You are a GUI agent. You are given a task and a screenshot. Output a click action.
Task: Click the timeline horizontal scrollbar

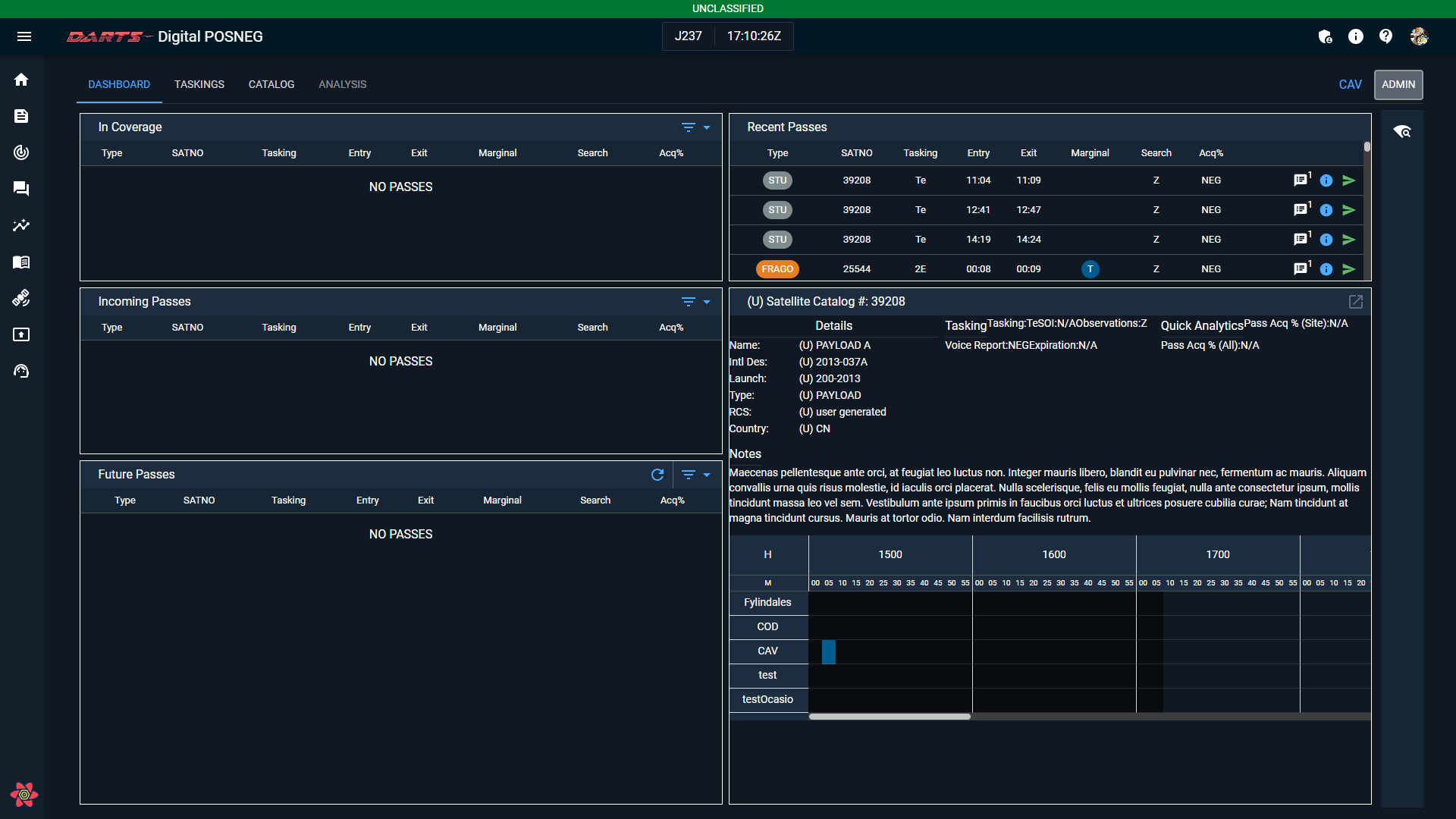point(890,717)
